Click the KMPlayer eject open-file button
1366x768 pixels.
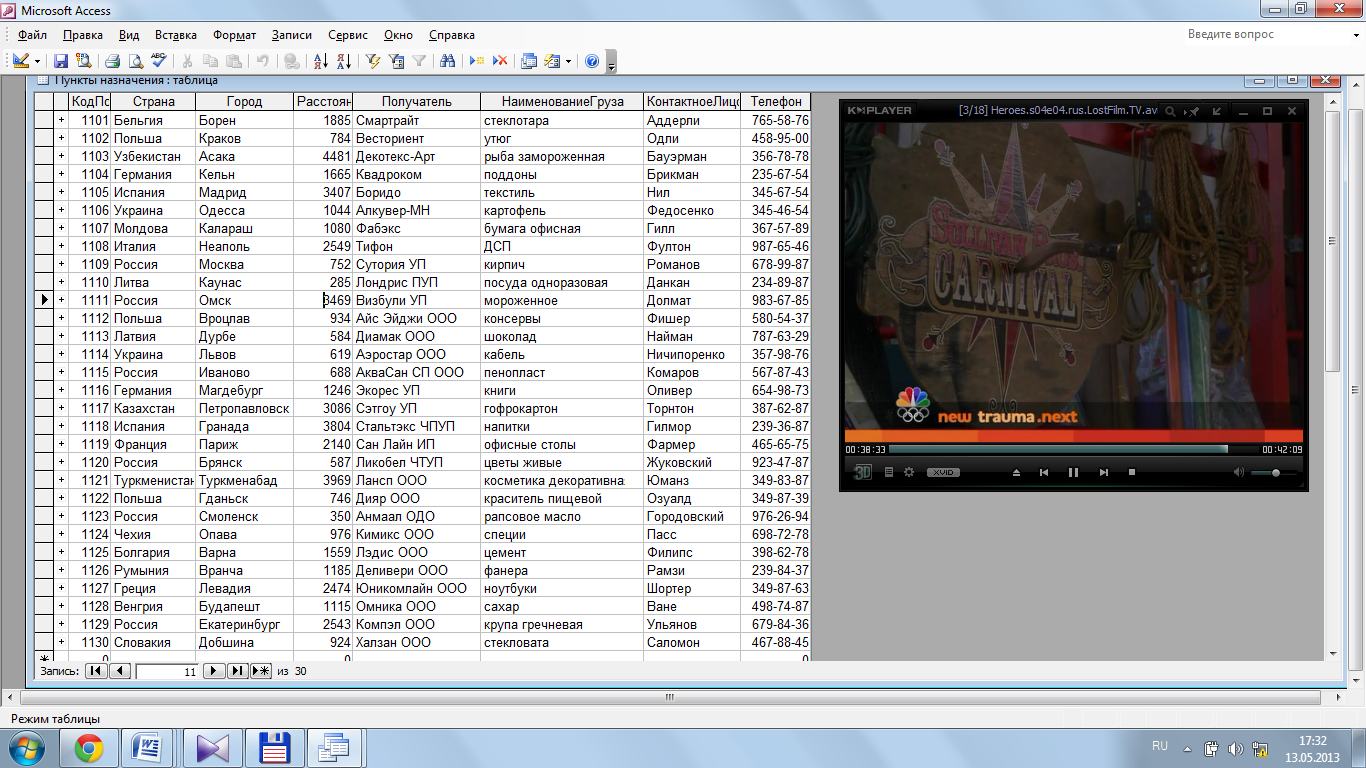tap(1016, 472)
